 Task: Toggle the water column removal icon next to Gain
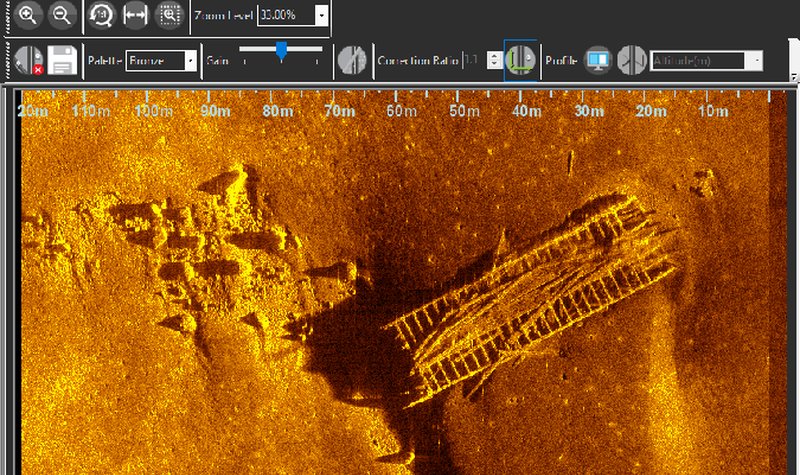click(x=352, y=60)
